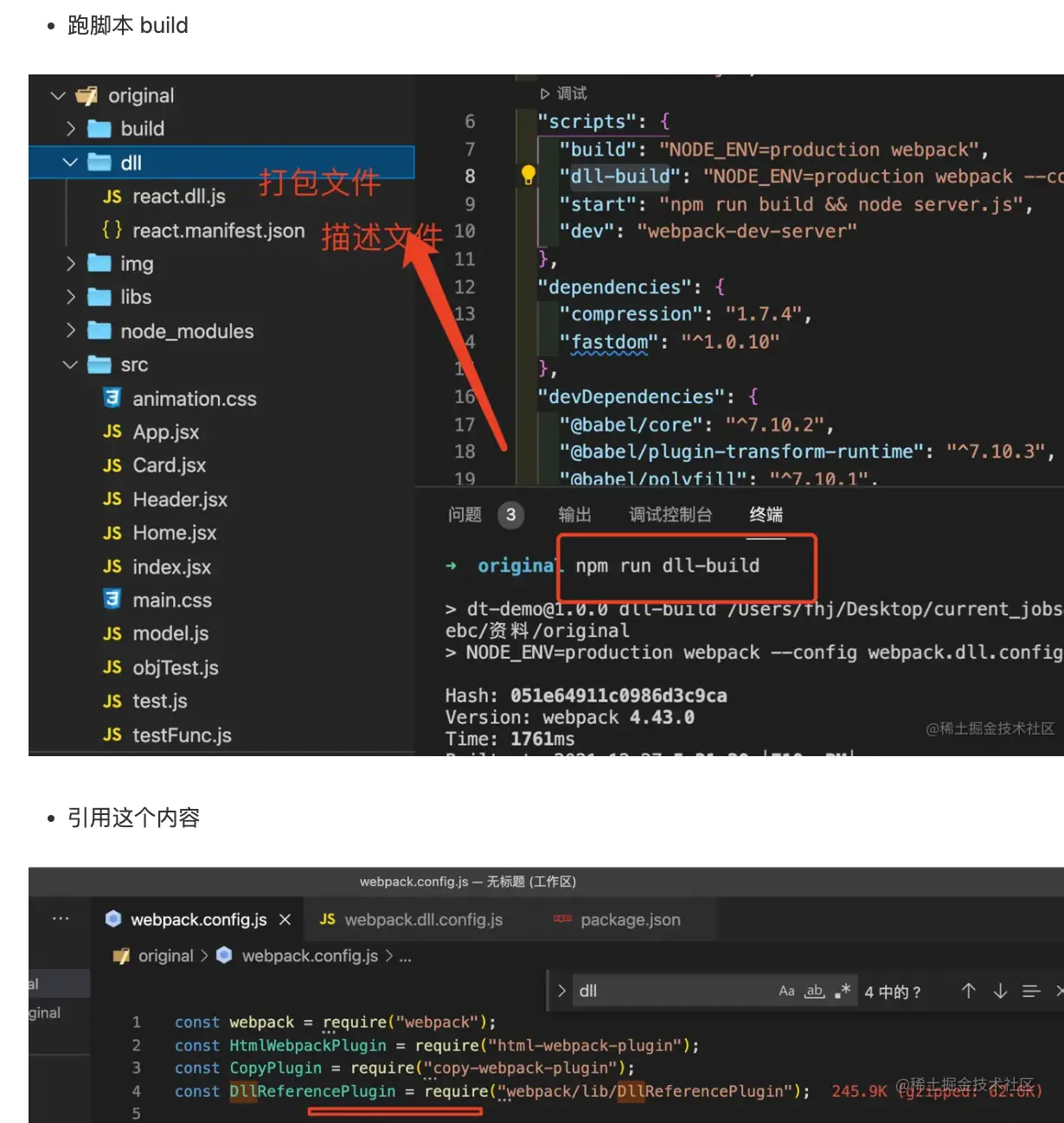The width and height of the screenshot is (1064, 1123).
Task: Close the webpack.config.js tab
Action: point(285,920)
